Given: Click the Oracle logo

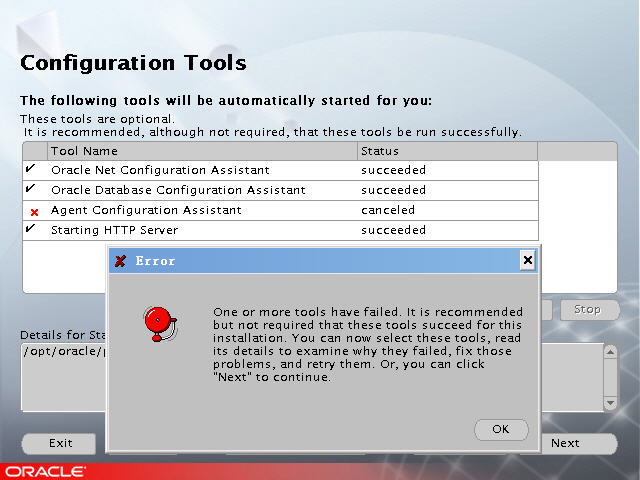Looking at the screenshot, I should (x=45, y=472).
